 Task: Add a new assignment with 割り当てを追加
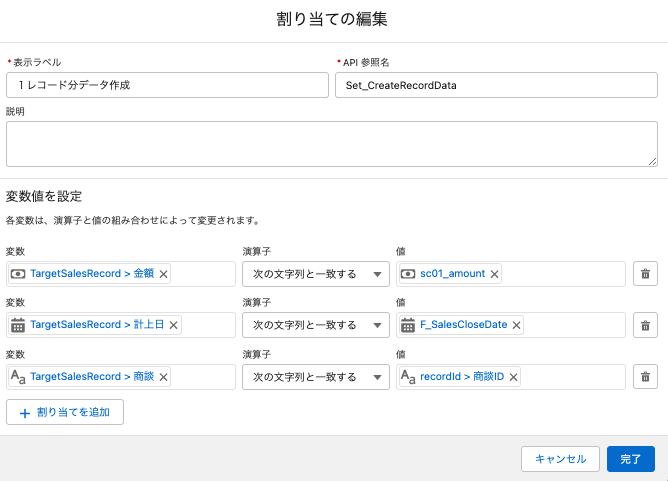pos(65,412)
